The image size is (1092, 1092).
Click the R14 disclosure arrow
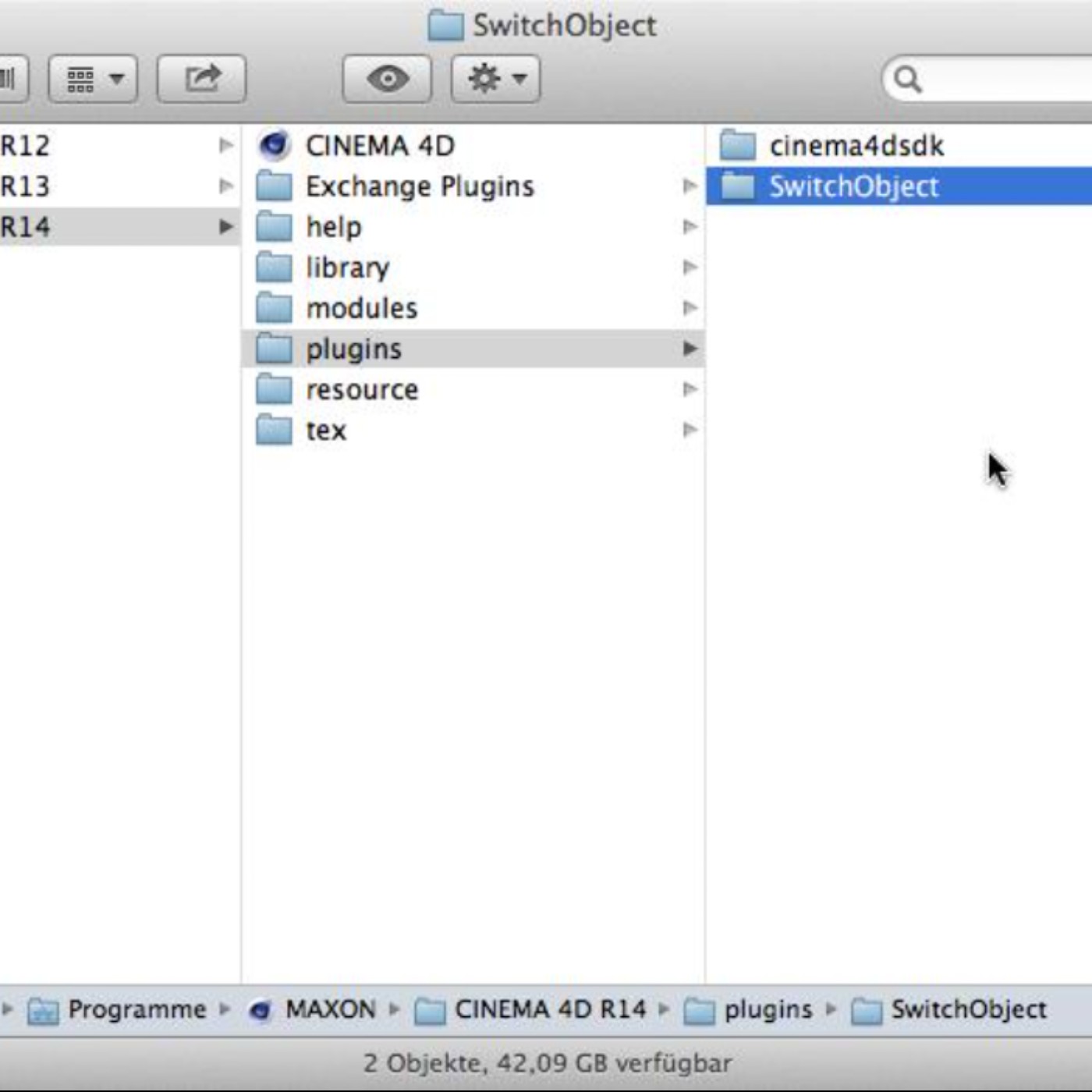pos(225,226)
